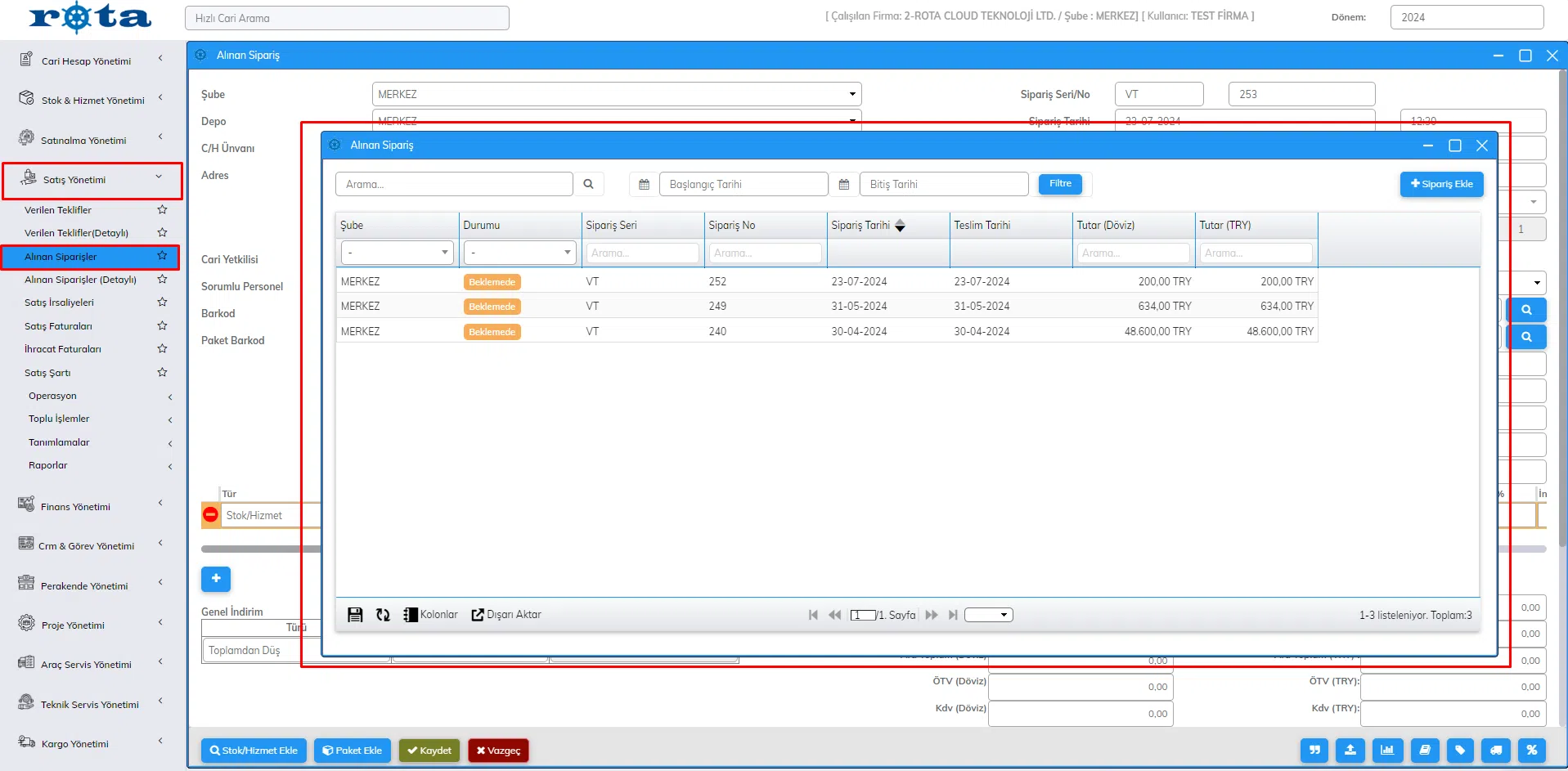Open Alınan Siparişler (Detaylı) menu item
The image size is (1568, 771).
80,280
